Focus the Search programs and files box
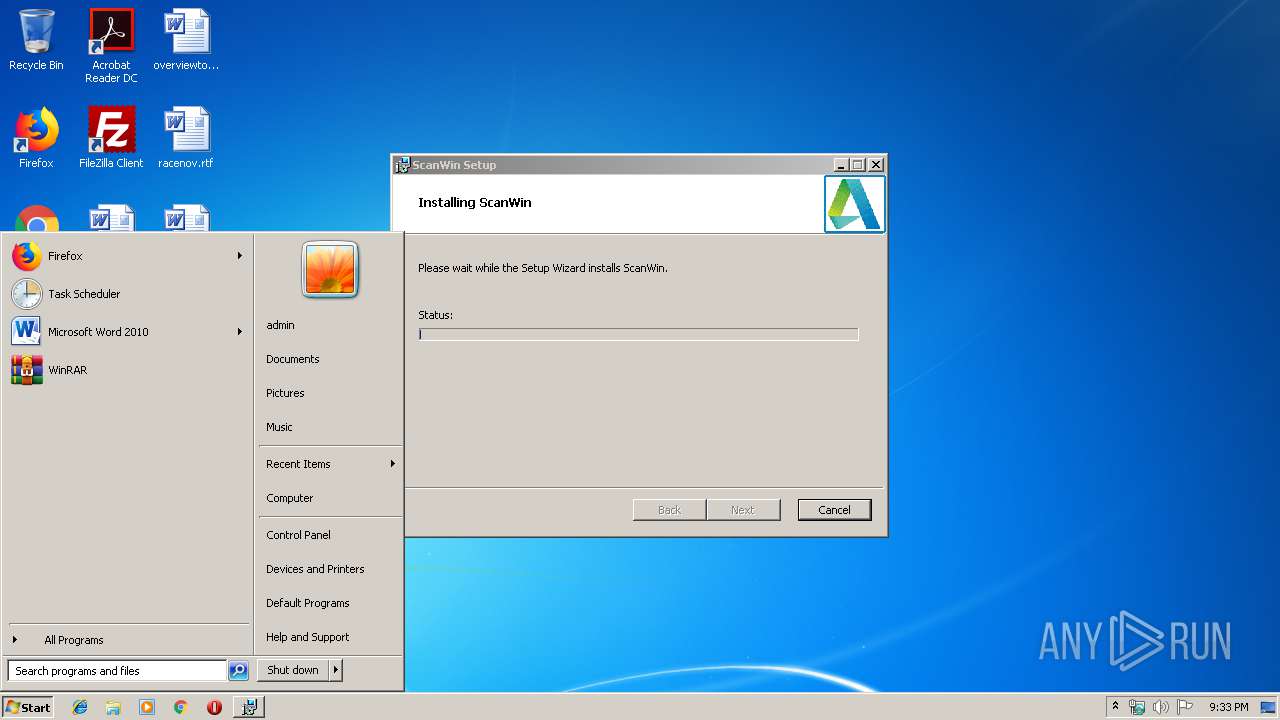This screenshot has width=1280, height=720. pos(117,671)
